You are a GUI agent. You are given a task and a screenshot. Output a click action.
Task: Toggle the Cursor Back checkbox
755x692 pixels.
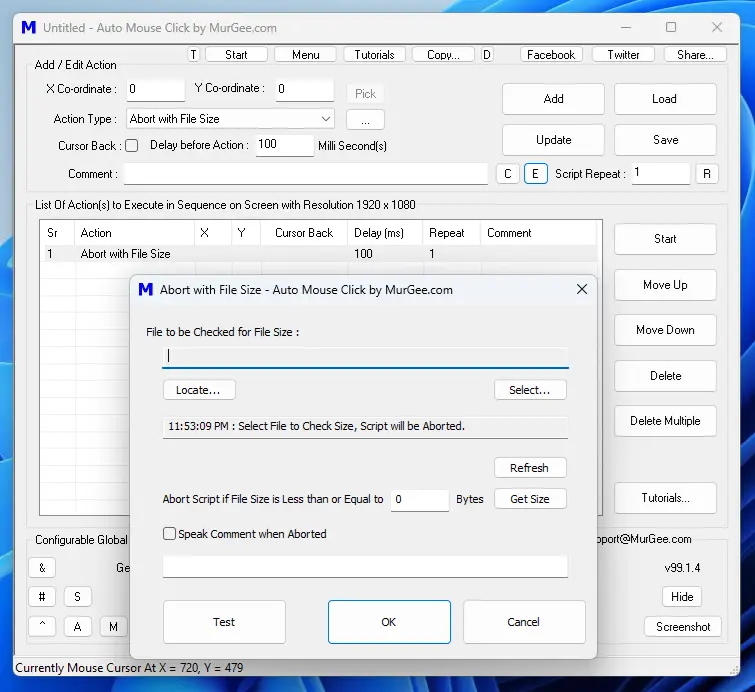pos(131,145)
